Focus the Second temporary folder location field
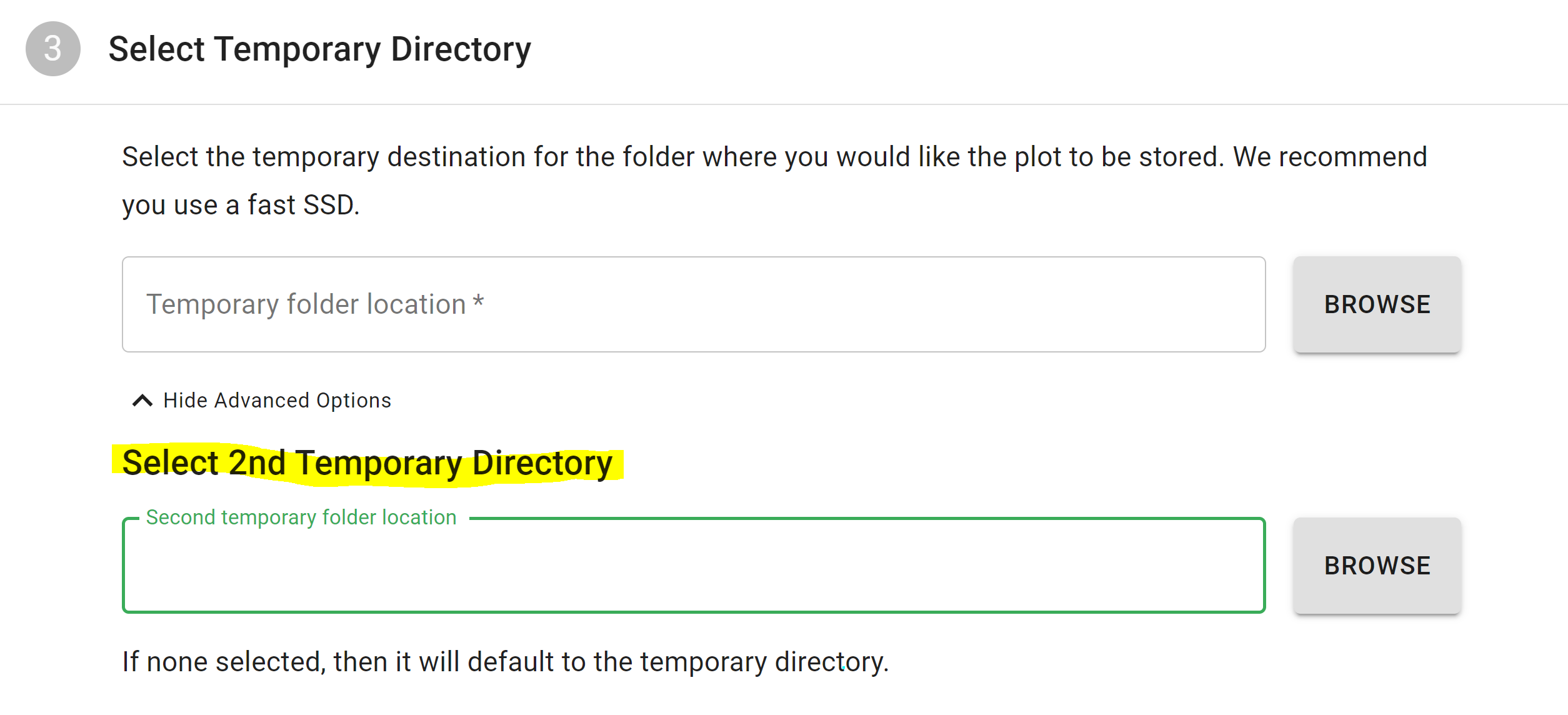Image resolution: width=1568 pixels, height=715 pixels. pos(694,566)
